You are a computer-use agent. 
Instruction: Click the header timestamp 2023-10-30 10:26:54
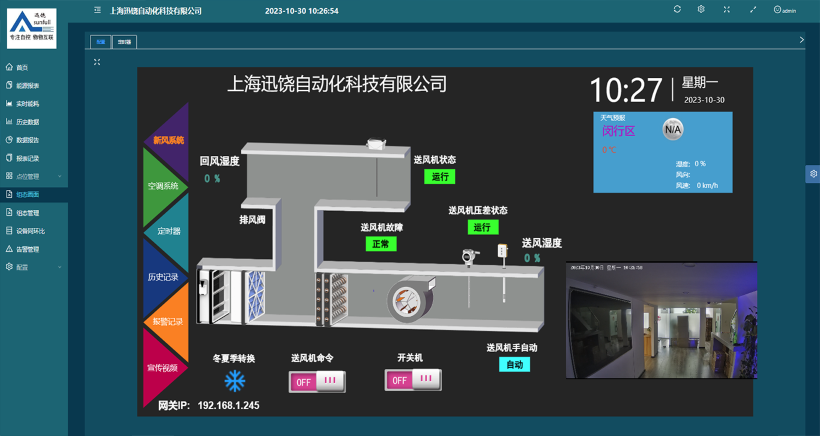(x=302, y=10)
